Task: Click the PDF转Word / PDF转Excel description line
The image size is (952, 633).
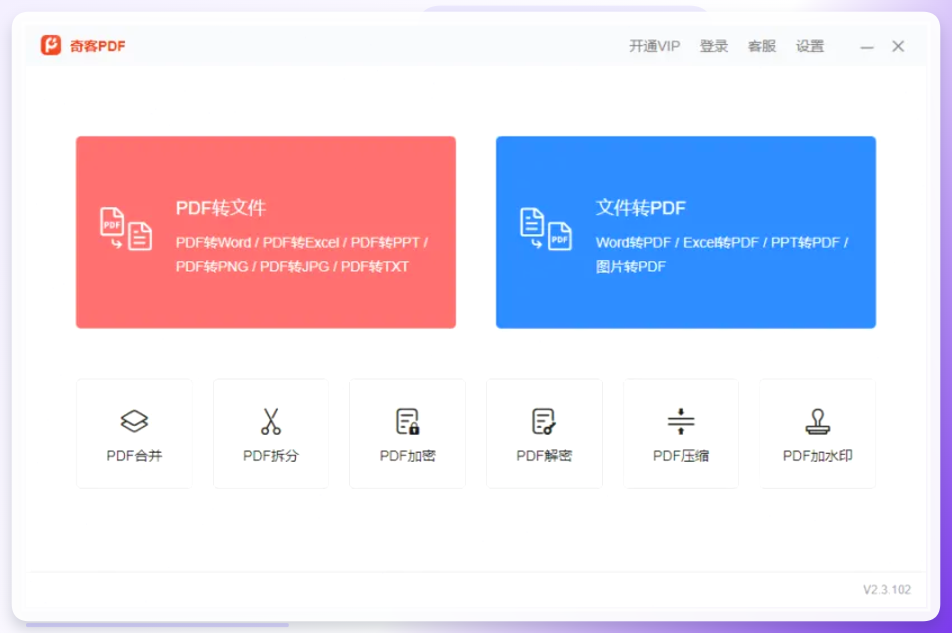Action: click(302, 243)
